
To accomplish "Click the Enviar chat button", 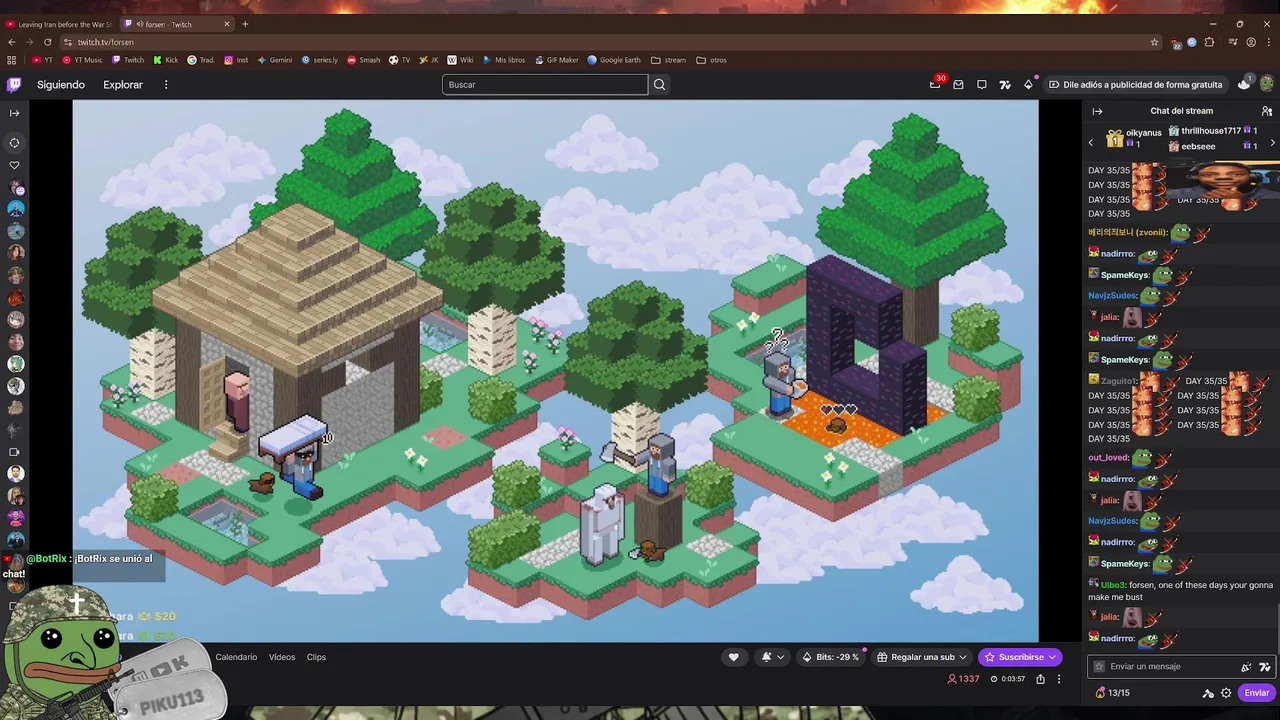I will click(1257, 693).
